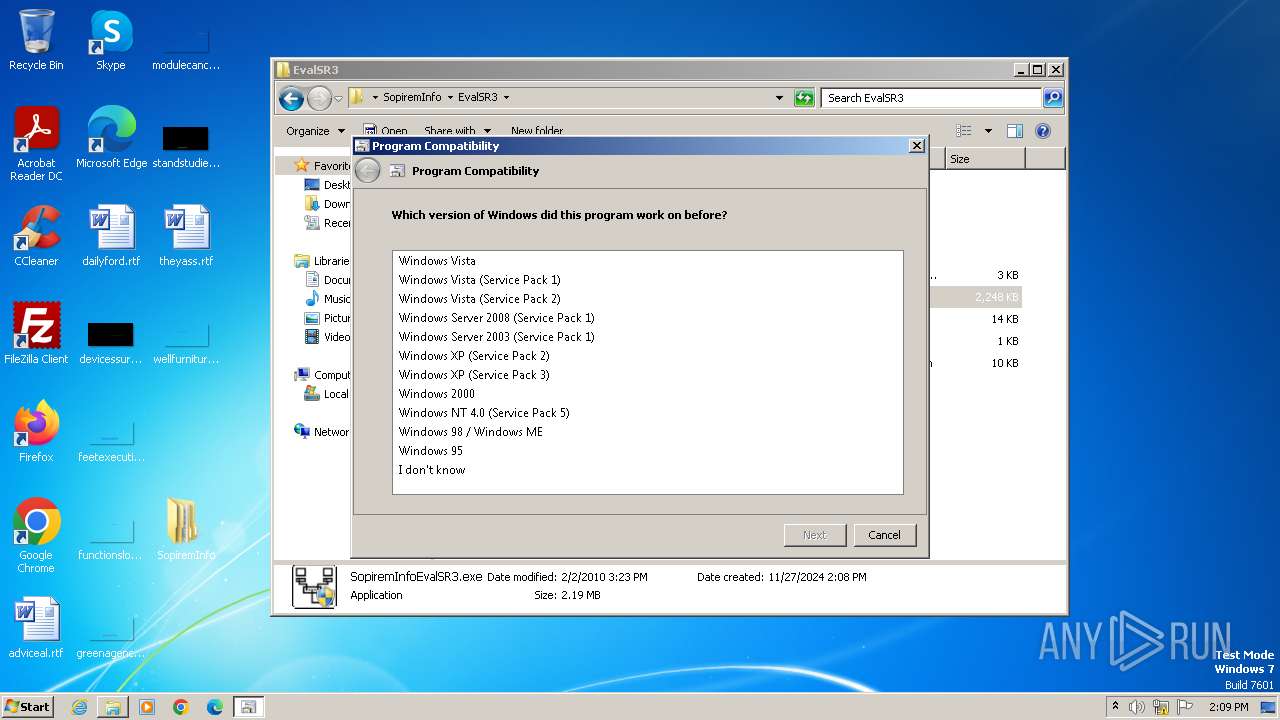Image resolution: width=1280 pixels, height=720 pixels.
Task: Close the Program Compatibility dialog
Action: [916, 146]
